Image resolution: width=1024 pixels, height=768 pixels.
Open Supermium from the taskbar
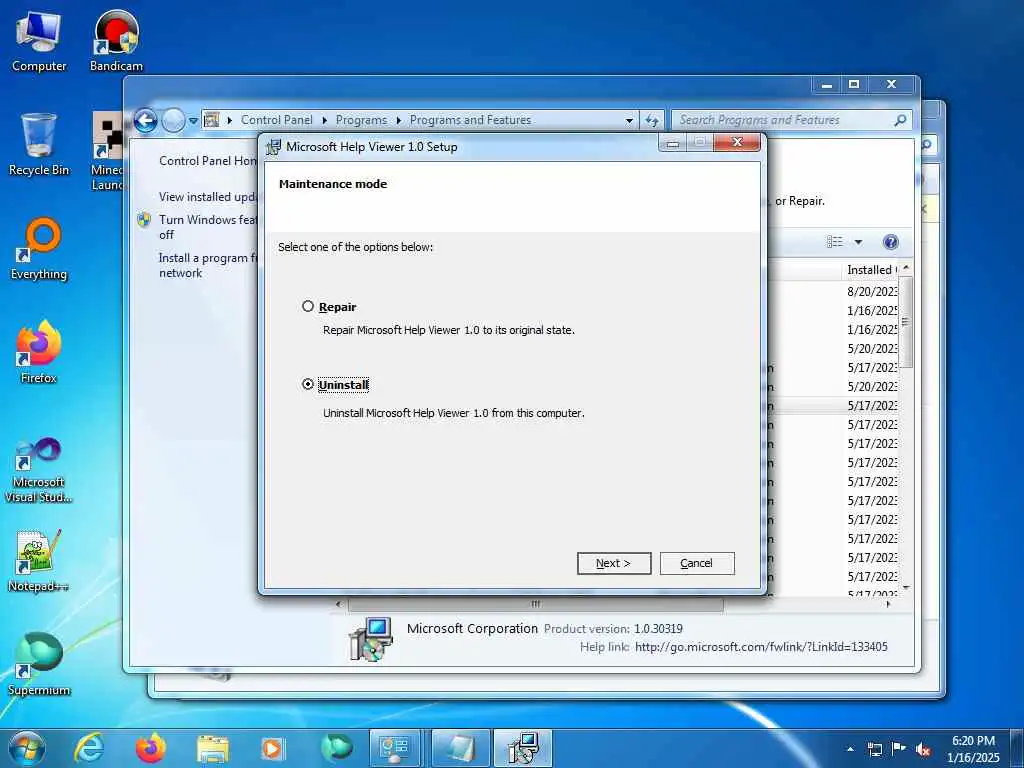336,748
